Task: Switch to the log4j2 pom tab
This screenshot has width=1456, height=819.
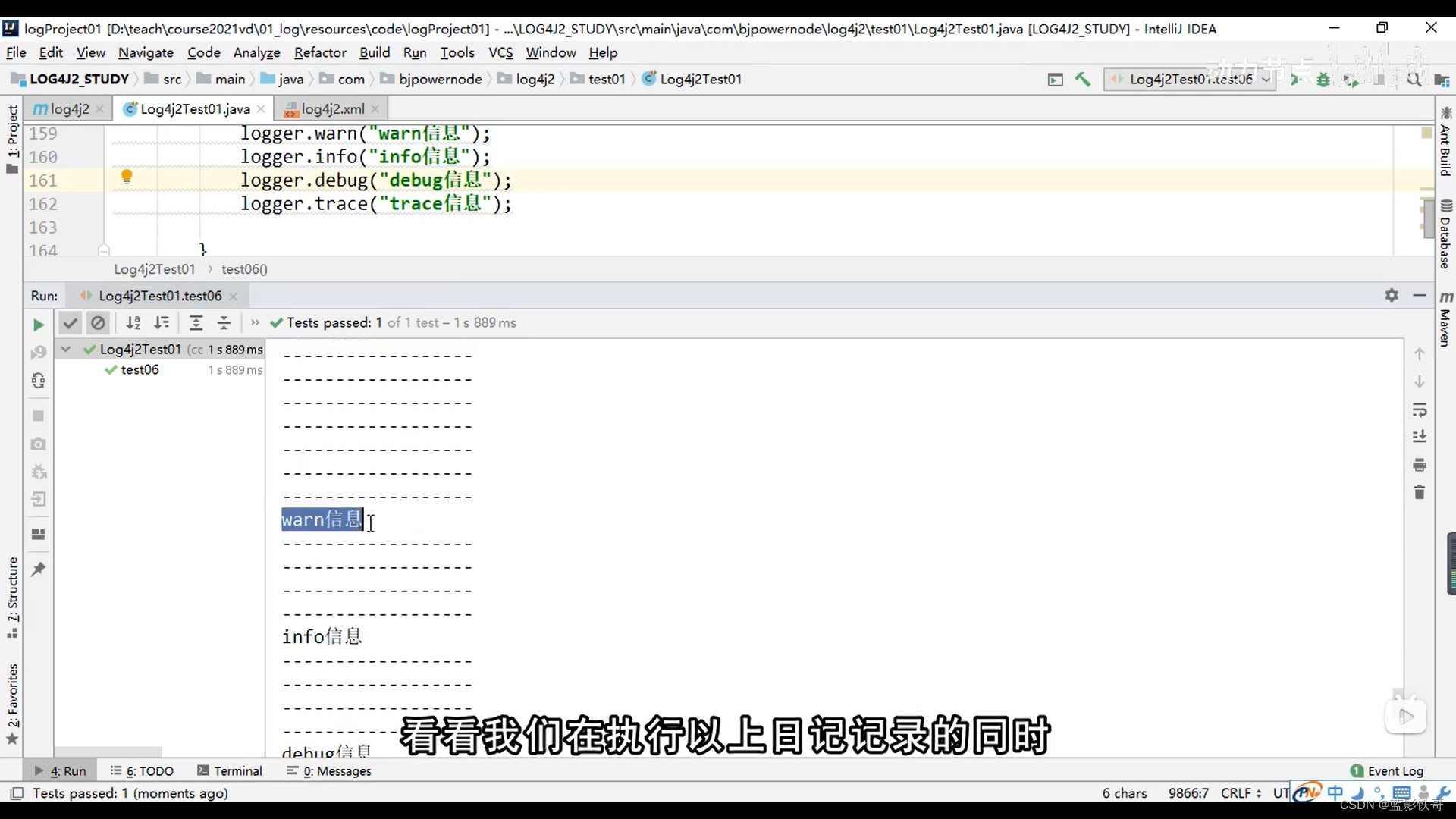Action: click(x=69, y=108)
